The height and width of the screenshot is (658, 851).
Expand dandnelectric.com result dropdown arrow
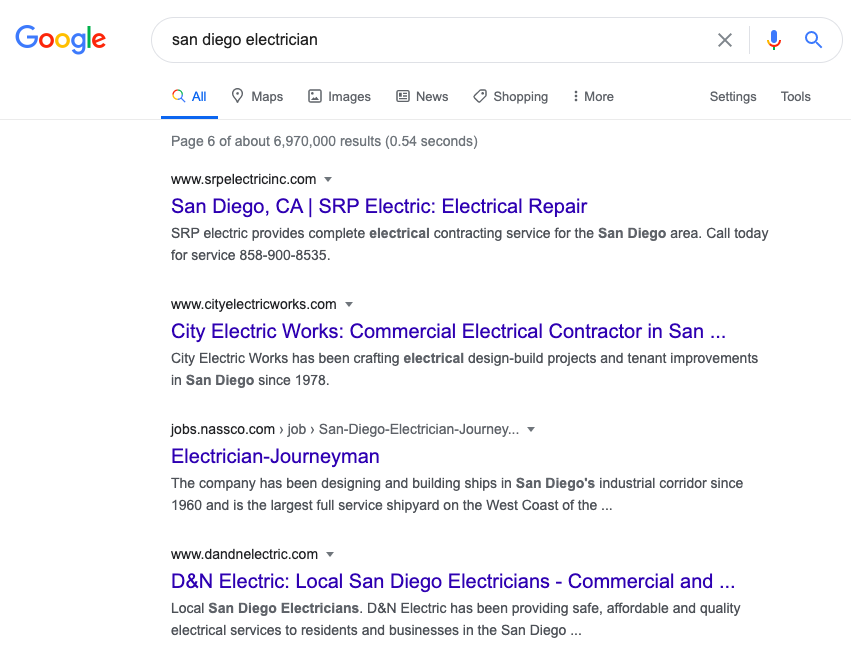coord(330,554)
